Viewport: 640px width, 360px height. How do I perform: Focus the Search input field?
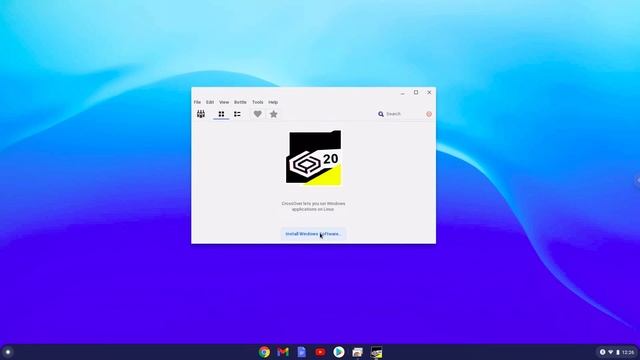click(x=404, y=114)
